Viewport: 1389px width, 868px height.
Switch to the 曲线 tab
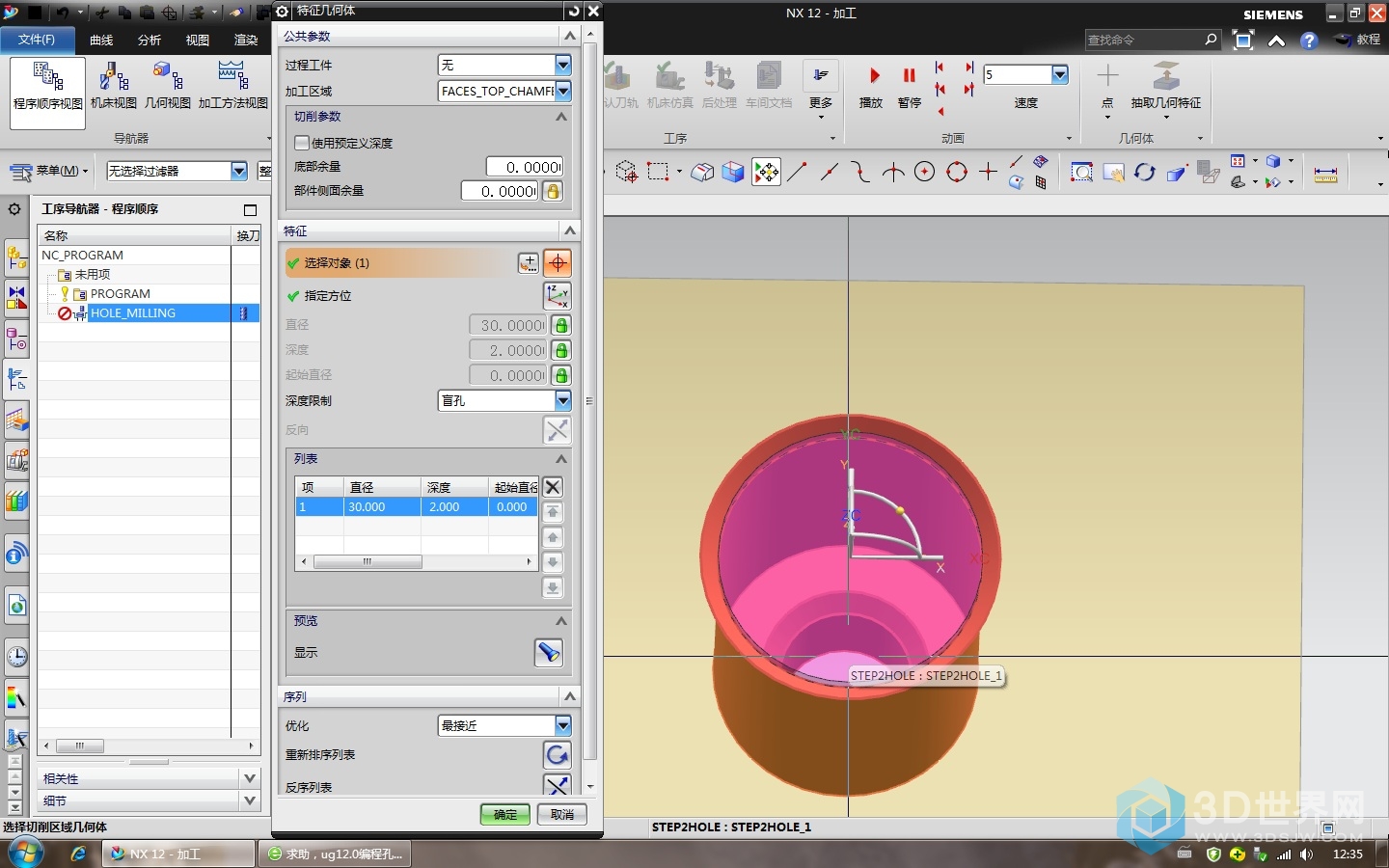[101, 41]
